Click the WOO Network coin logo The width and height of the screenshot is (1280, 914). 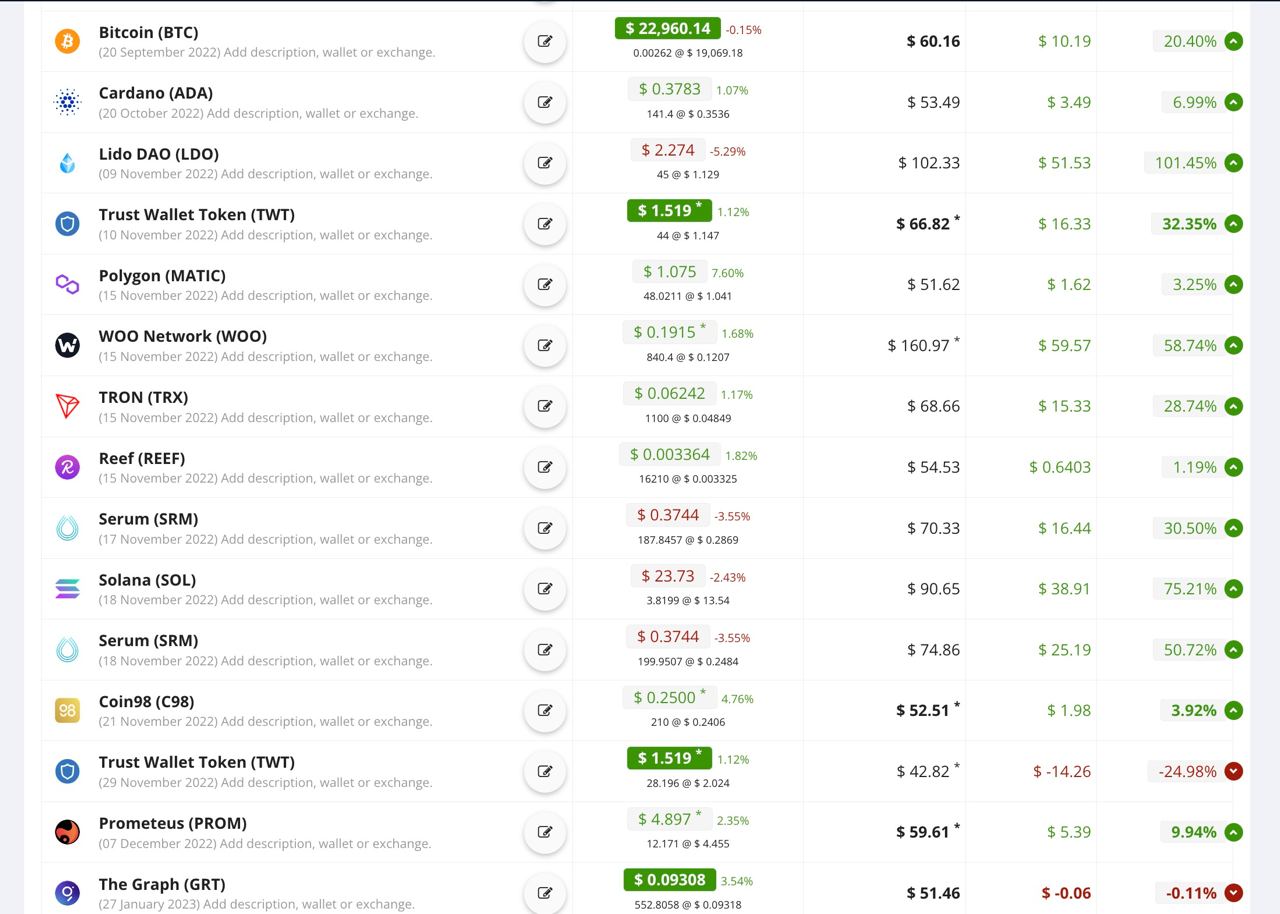point(67,345)
